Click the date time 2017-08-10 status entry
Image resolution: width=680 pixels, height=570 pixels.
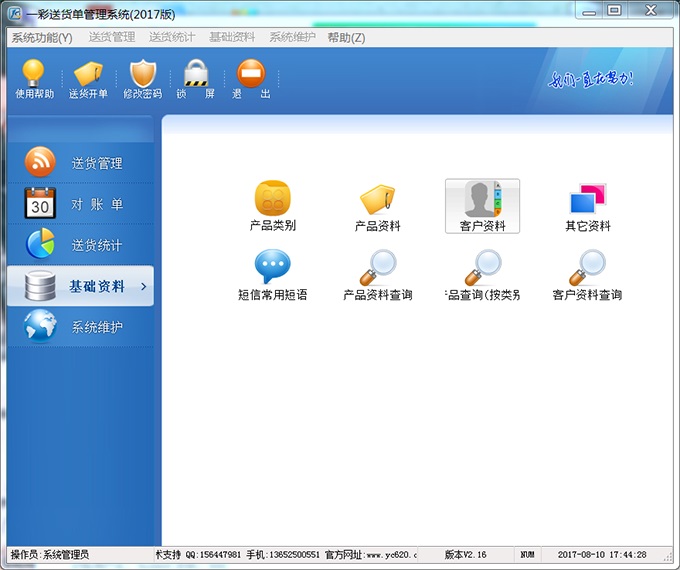tap(602, 554)
